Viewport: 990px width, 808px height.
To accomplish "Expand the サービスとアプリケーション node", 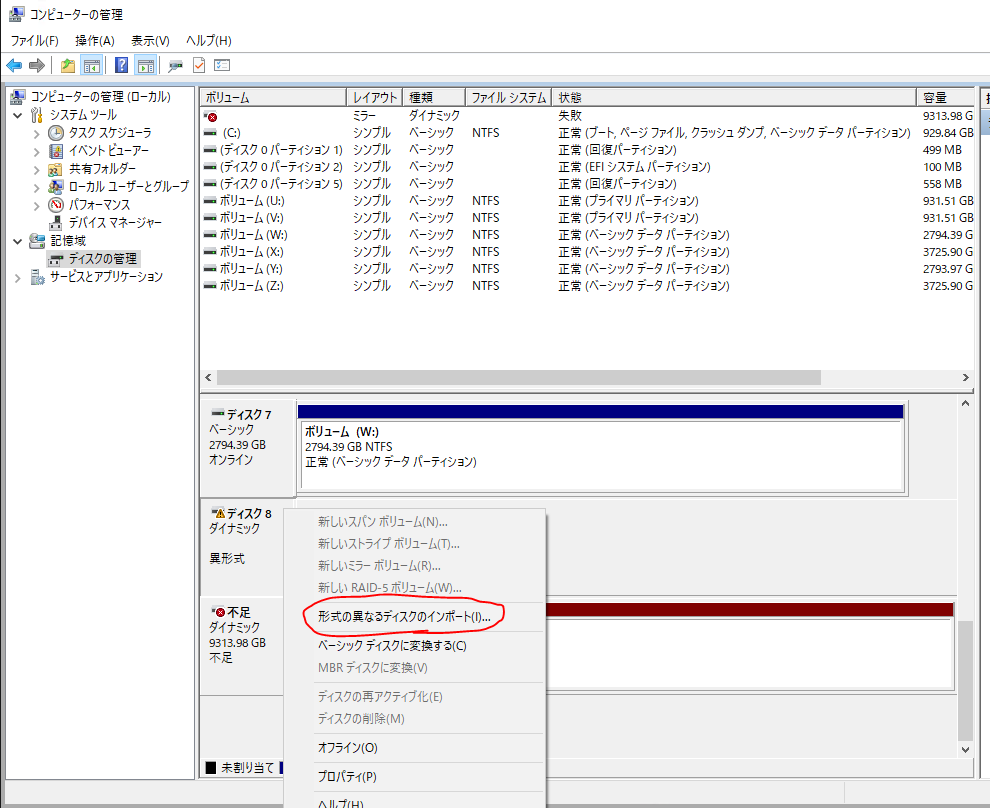I will click(18, 277).
